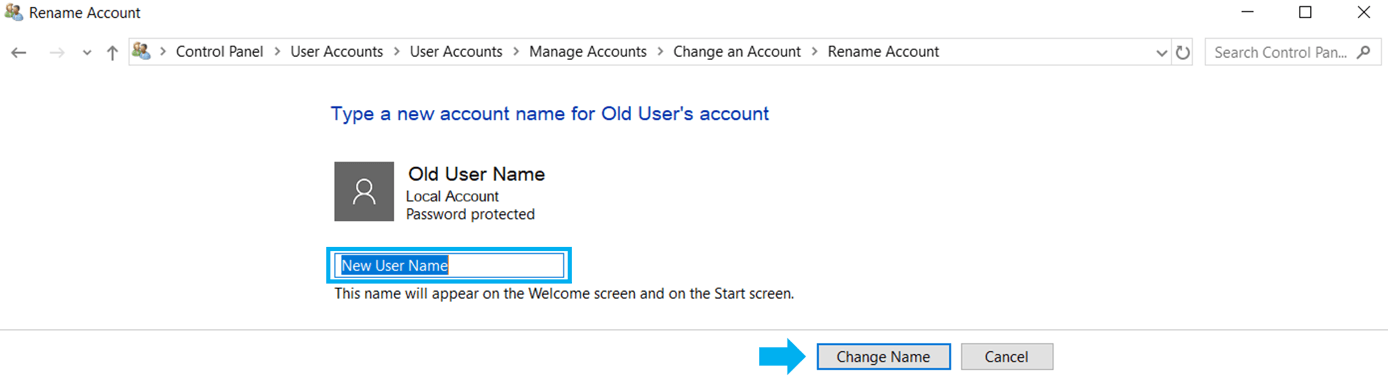Click the Old User account avatar picture

(364, 191)
